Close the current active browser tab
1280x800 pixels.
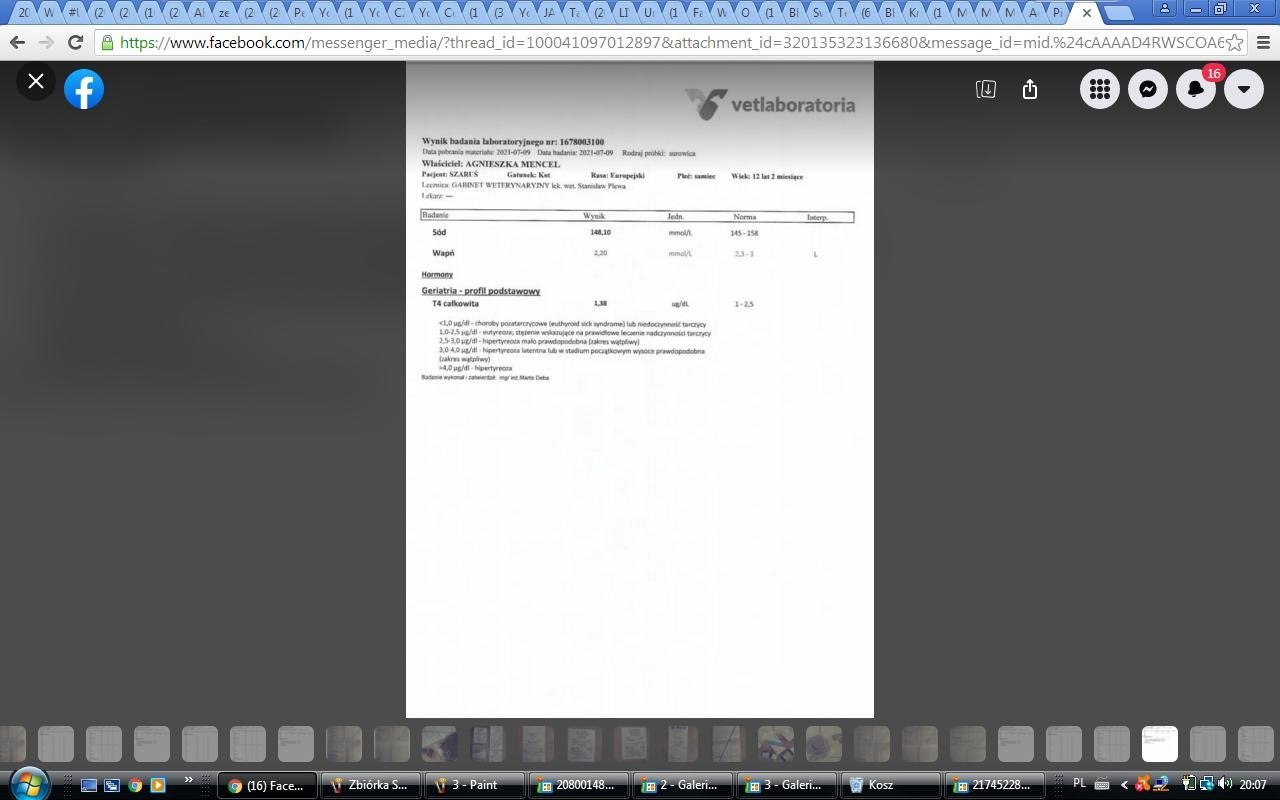pos(1087,13)
